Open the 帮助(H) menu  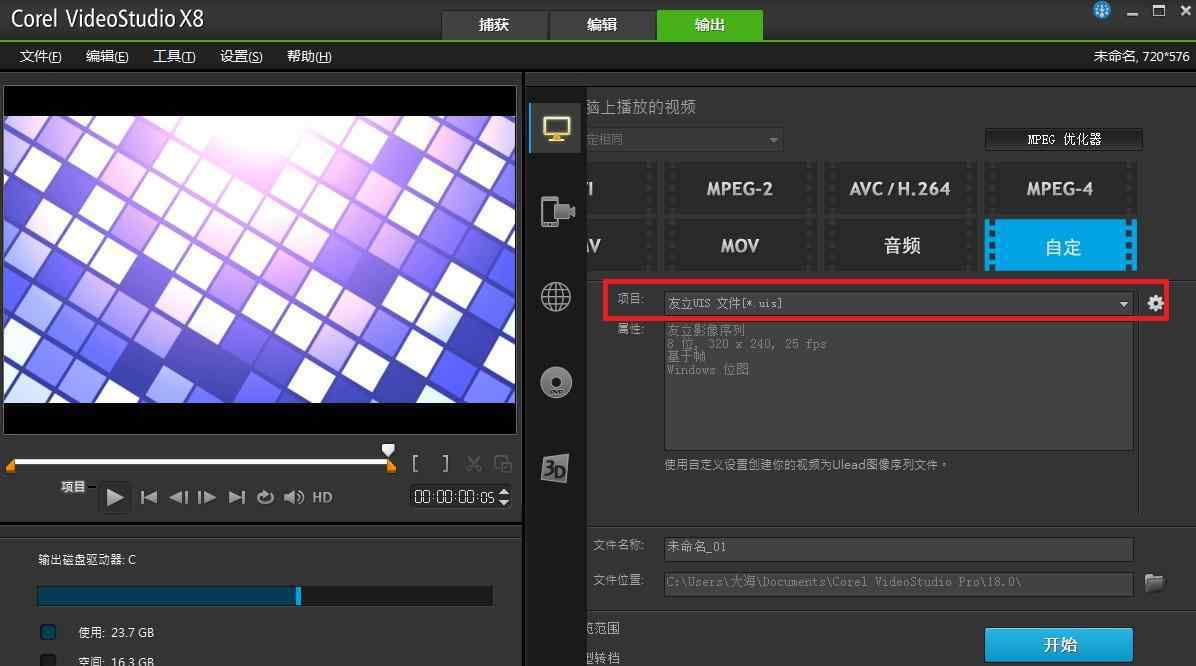tap(309, 56)
